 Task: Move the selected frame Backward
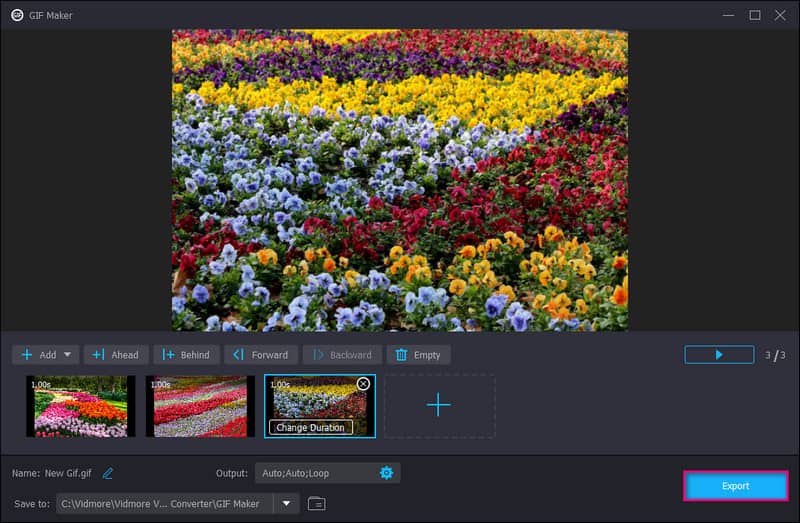[x=341, y=355]
